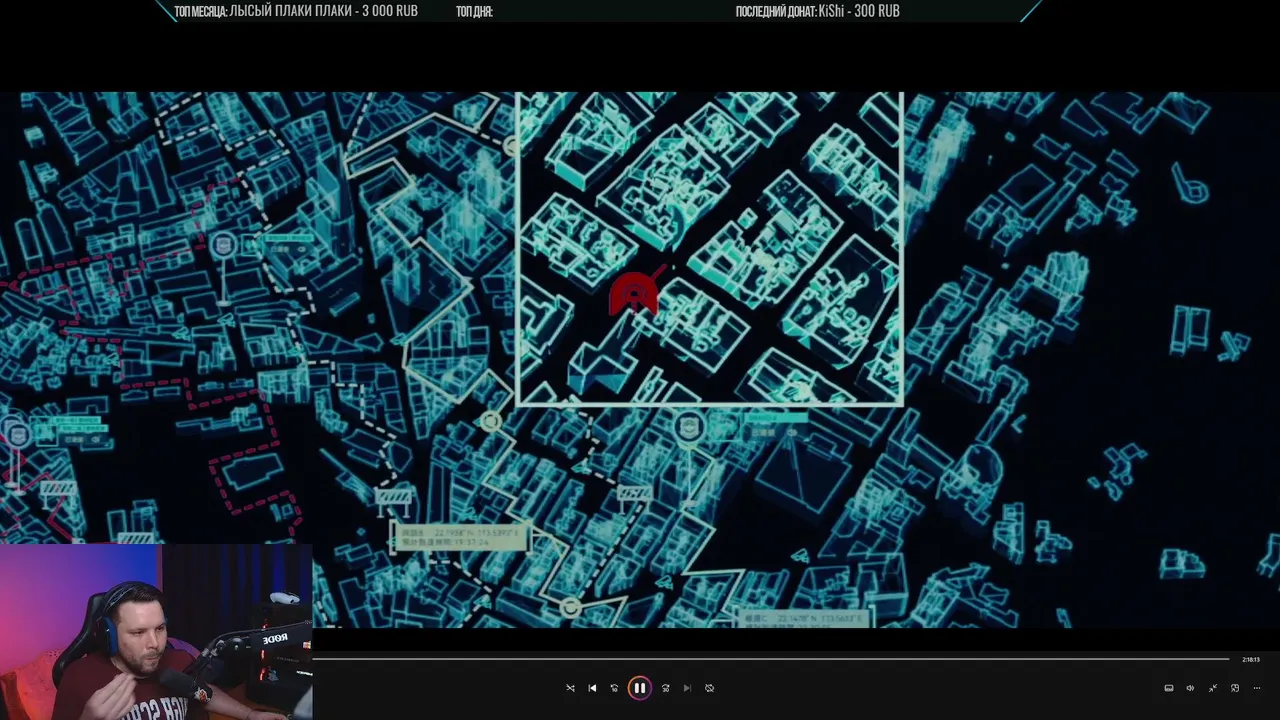This screenshot has width=1280, height=720.
Task: Open subtitles and captions options
Action: click(1168, 688)
